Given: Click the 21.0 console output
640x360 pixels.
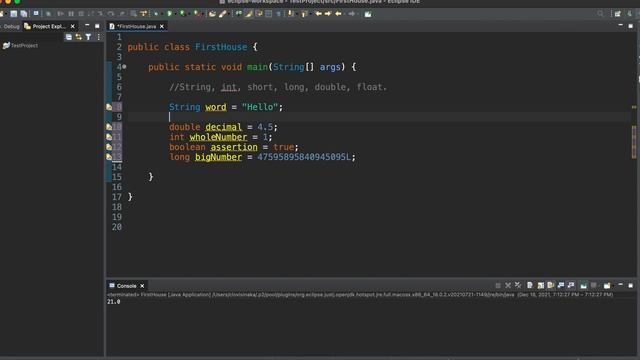Looking at the screenshot, I should [113, 302].
